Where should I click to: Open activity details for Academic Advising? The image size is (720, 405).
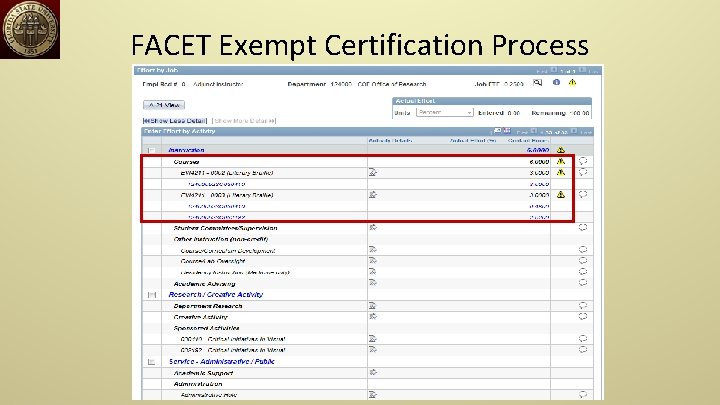373,283
